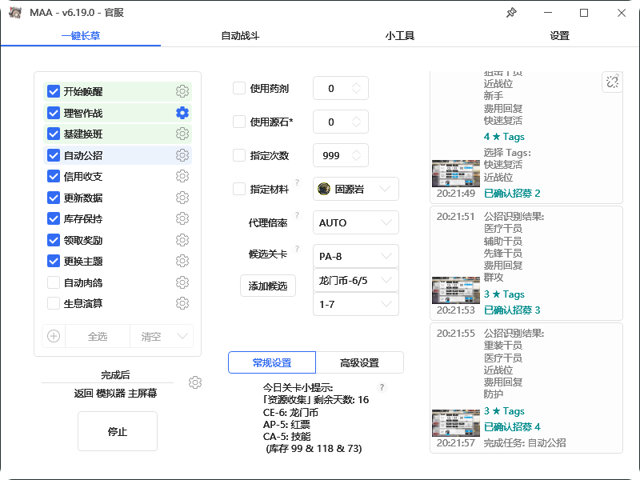Click the 使用药剂 count stepper arrows
Screen dimensions: 640x480
click(356, 88)
